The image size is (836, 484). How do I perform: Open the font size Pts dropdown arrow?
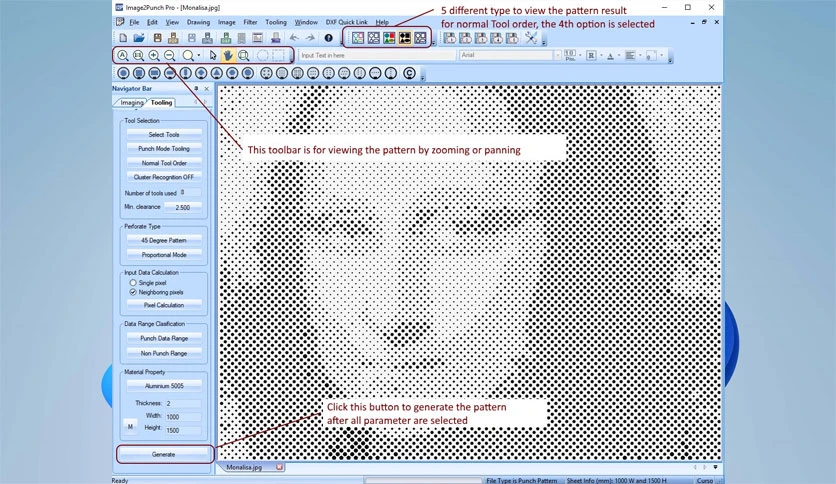(x=580, y=55)
